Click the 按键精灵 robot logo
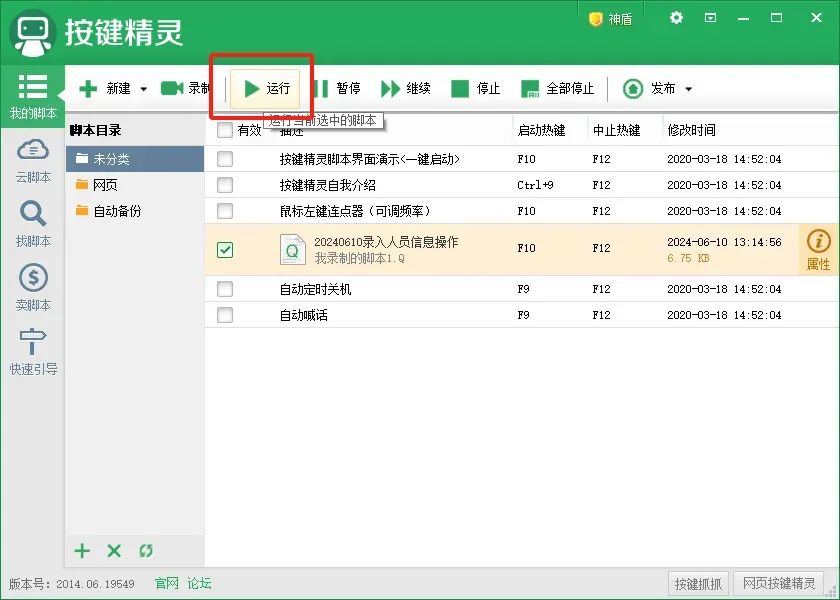The width and height of the screenshot is (840, 600). [33, 33]
